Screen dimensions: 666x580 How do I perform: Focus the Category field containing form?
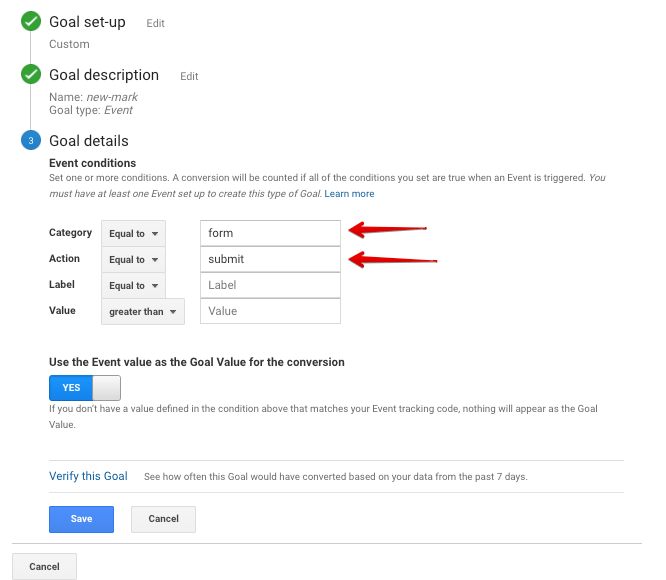[x=271, y=233]
